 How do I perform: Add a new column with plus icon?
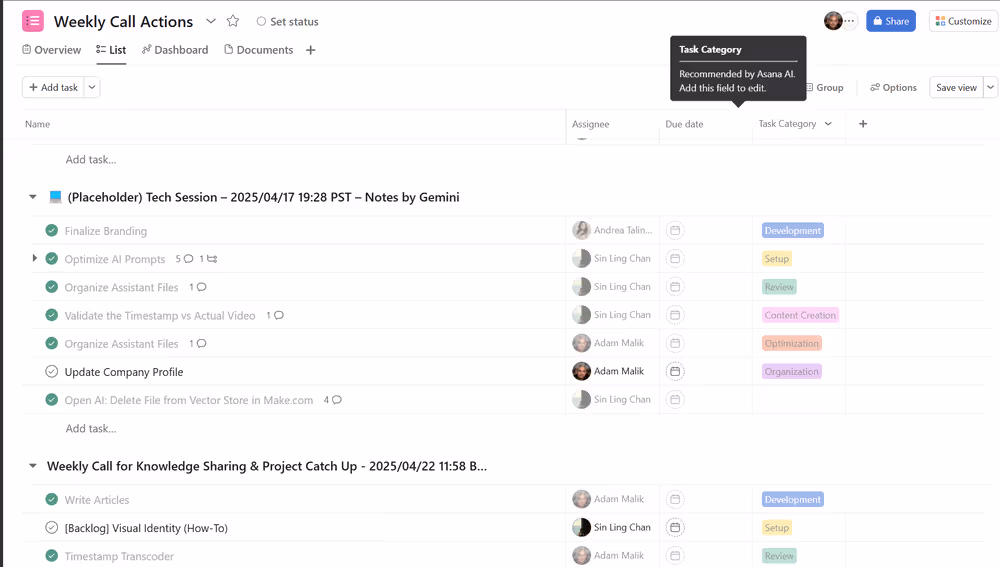863,124
